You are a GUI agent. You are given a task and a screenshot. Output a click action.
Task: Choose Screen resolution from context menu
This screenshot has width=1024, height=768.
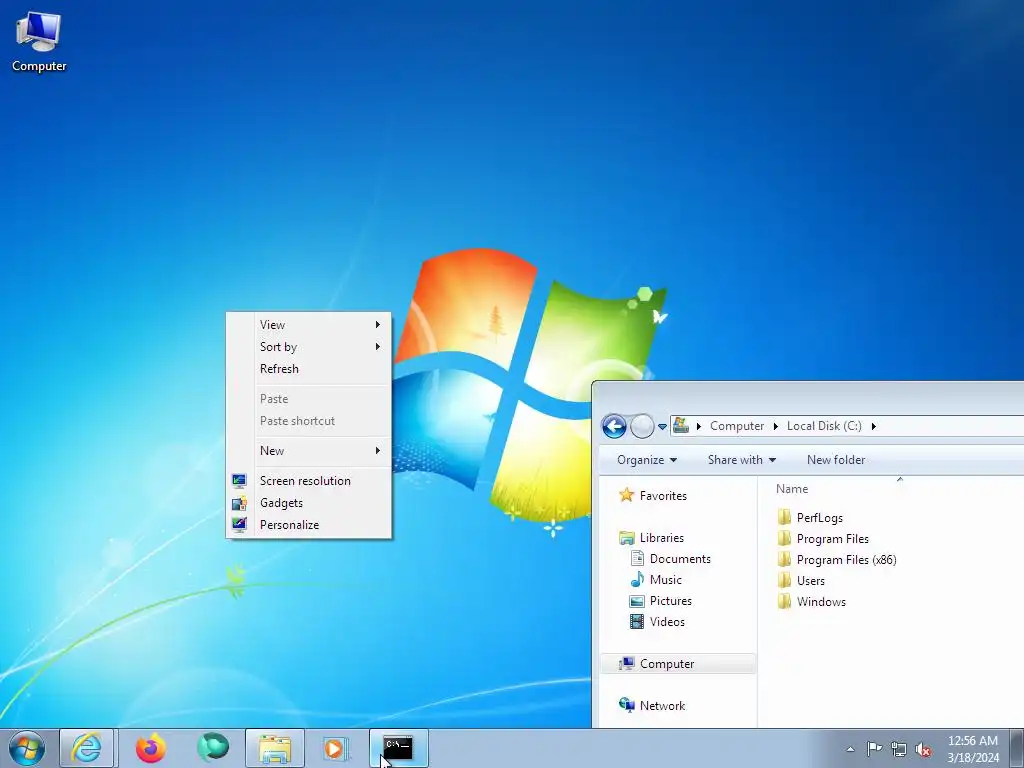coord(309,481)
